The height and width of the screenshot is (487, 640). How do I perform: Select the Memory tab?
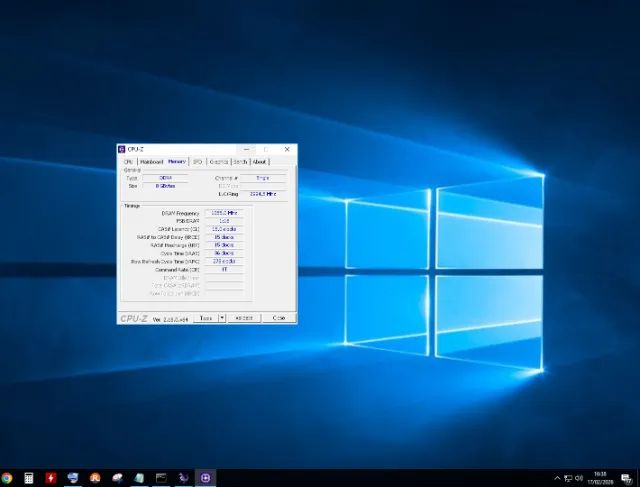[177, 162]
